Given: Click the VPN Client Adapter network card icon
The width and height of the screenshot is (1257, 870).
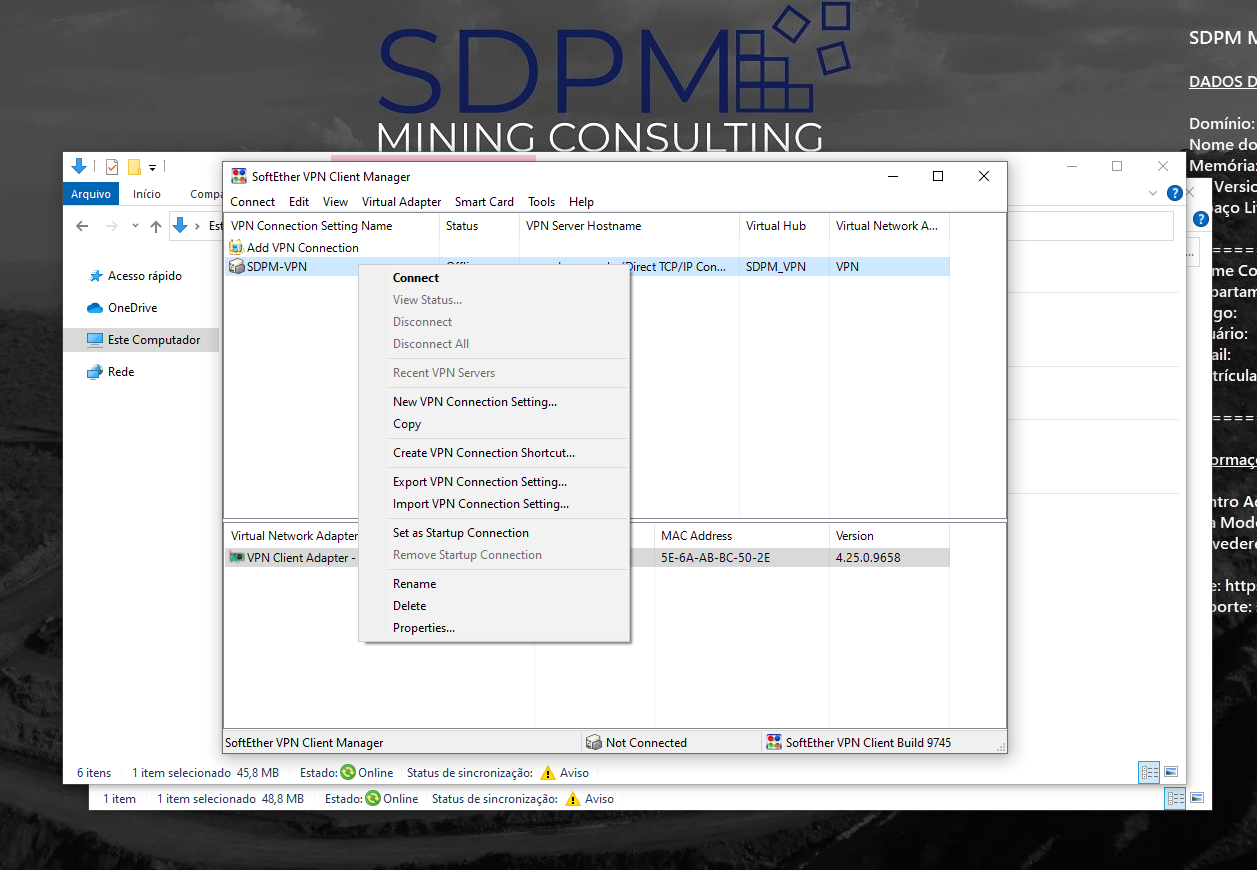Looking at the screenshot, I should pyautogui.click(x=237, y=558).
